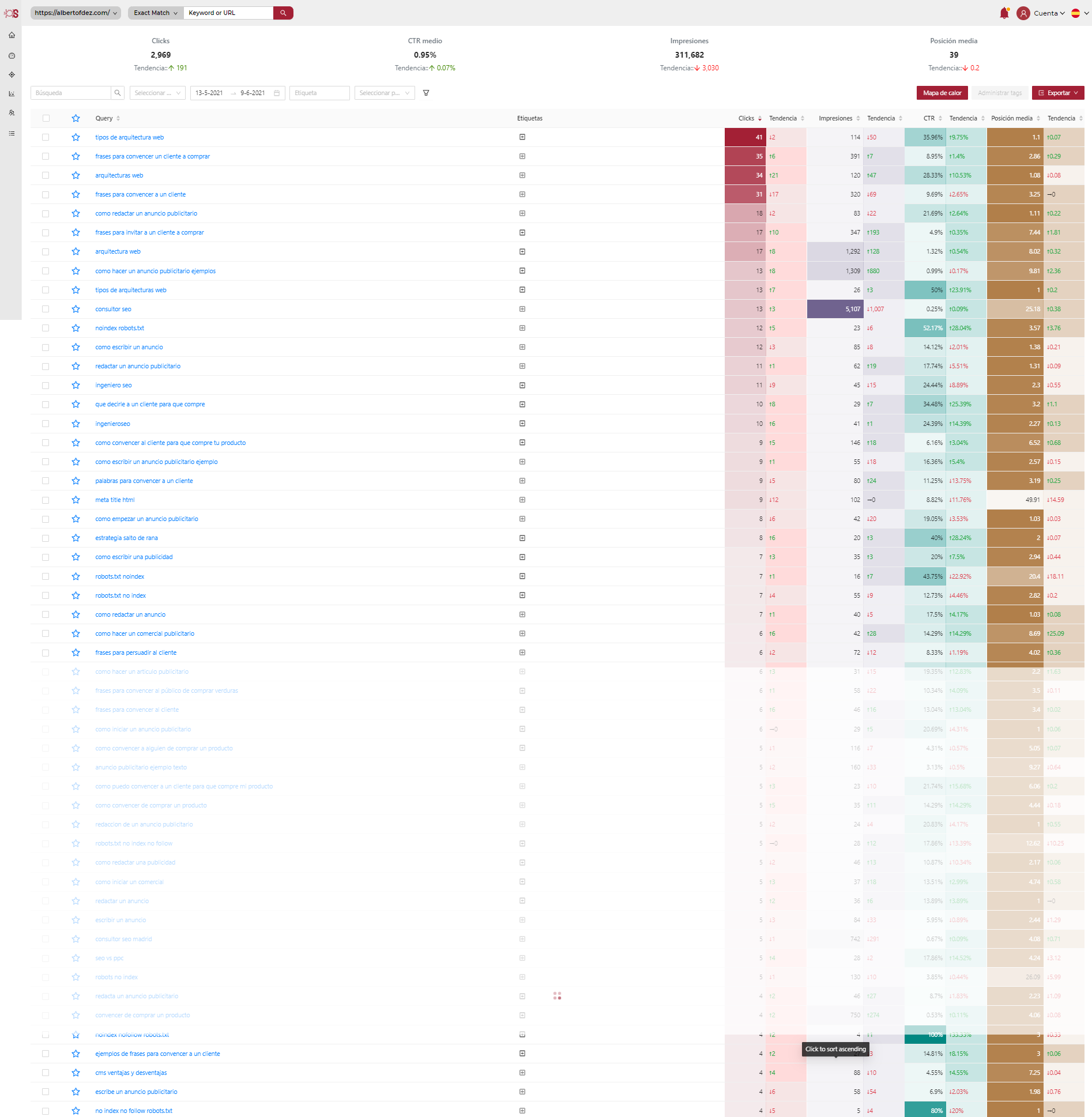
Task: Click the target icon in the sidebar
Action: pyautogui.click(x=12, y=75)
